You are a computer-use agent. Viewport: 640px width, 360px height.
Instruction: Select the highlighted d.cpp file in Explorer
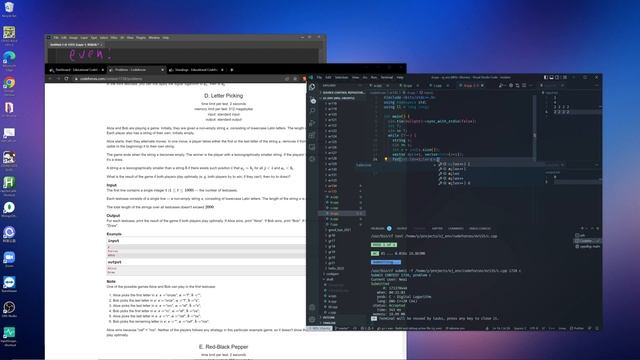(342, 213)
